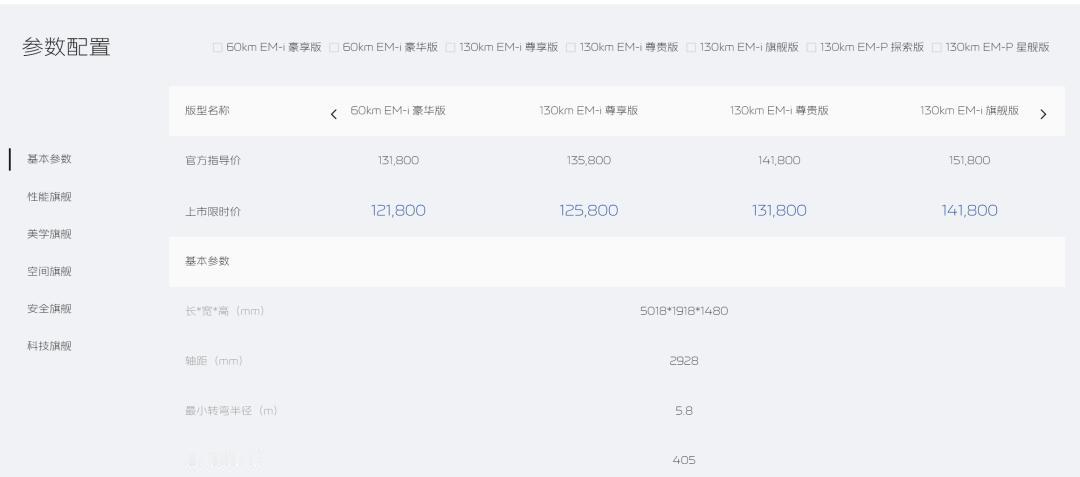Open the 科技旗舰 section

point(49,346)
